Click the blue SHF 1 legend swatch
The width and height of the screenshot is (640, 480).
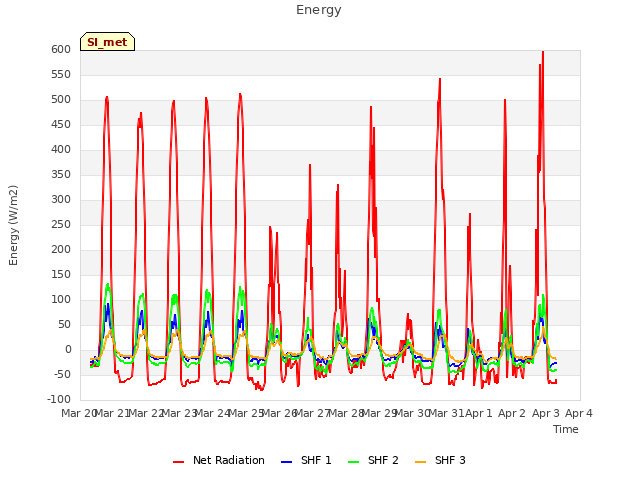[287, 462]
